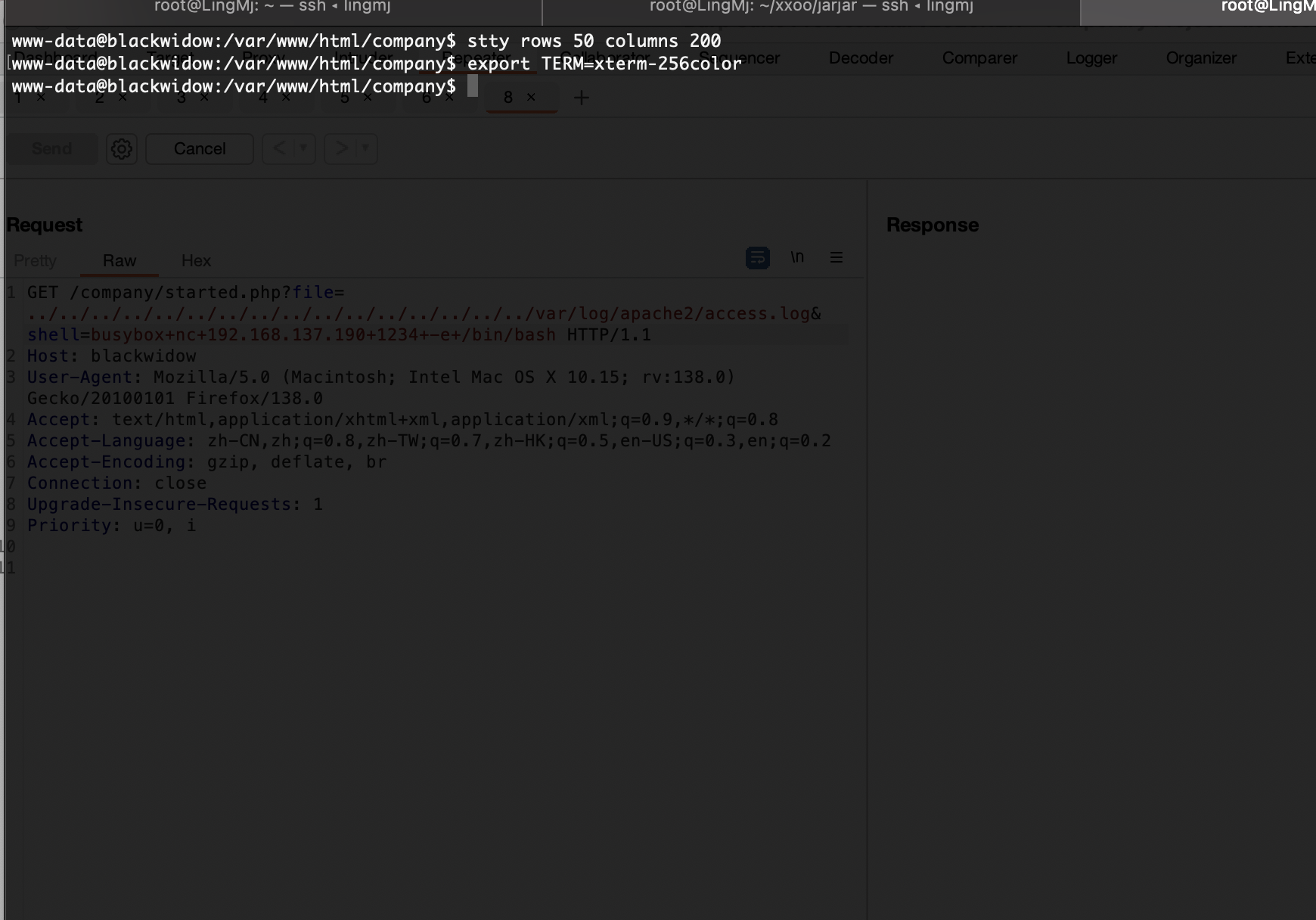Toggle the \n non-printable characters button
The height and width of the screenshot is (920, 1316).
pyautogui.click(x=797, y=257)
